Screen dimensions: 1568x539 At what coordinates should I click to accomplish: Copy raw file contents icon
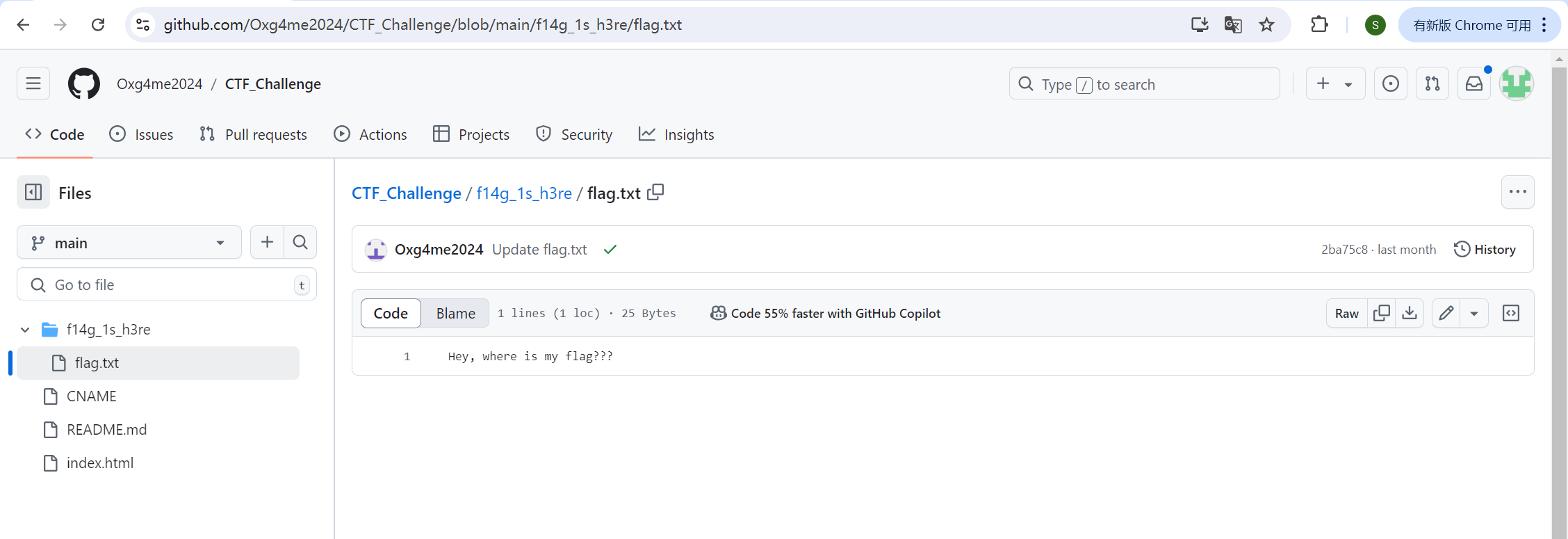1382,314
